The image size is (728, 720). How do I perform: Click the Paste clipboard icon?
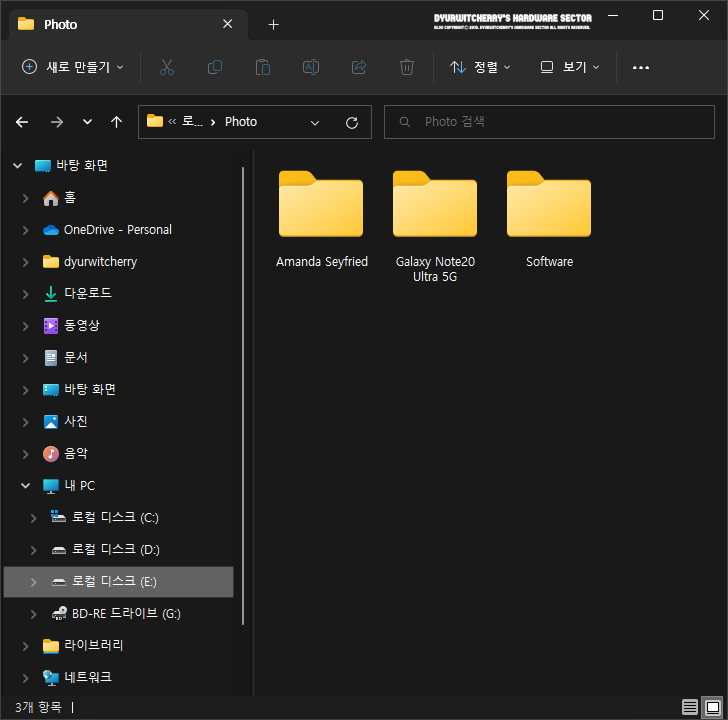click(263, 67)
